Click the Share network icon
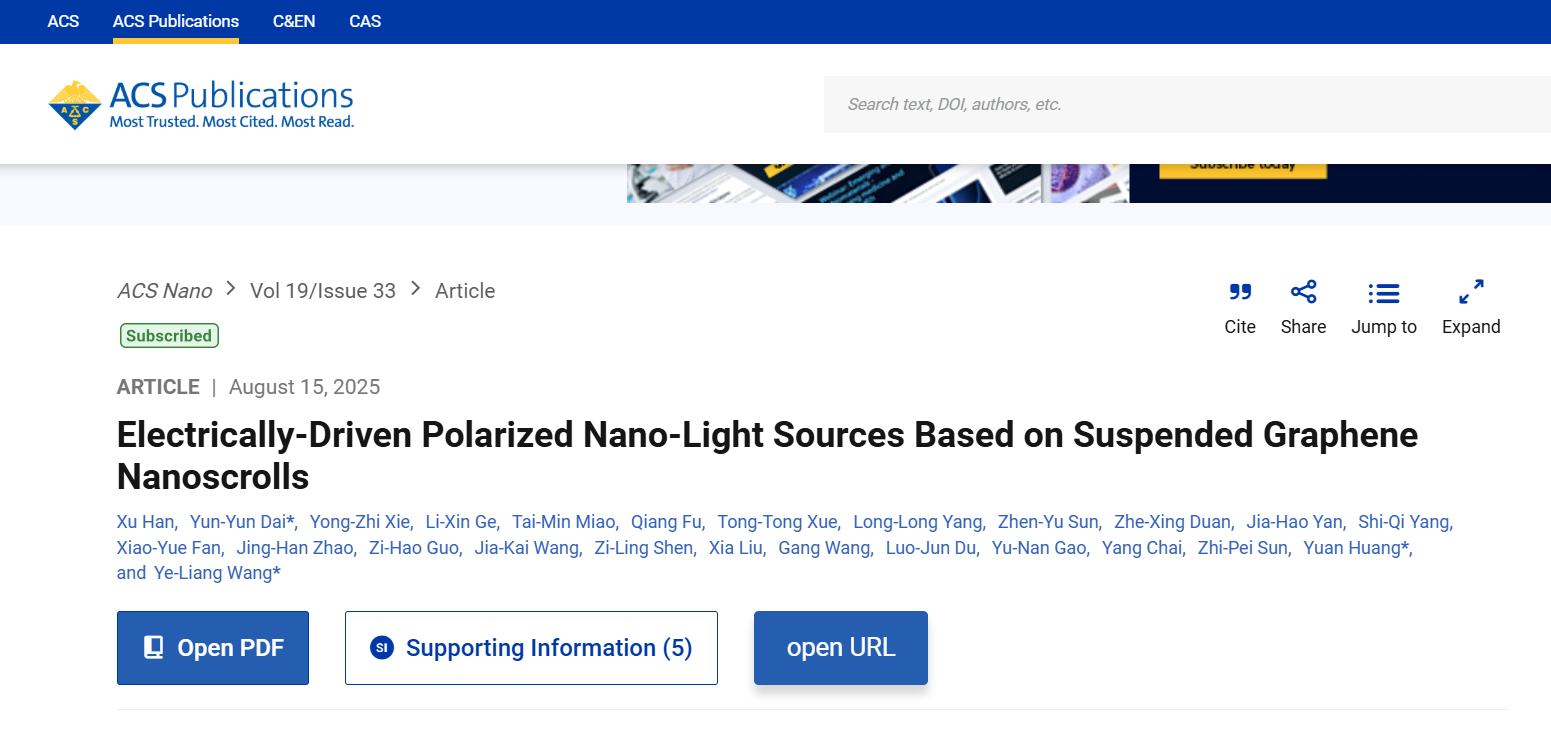Image resolution: width=1551 pixels, height=756 pixels. [x=1303, y=292]
